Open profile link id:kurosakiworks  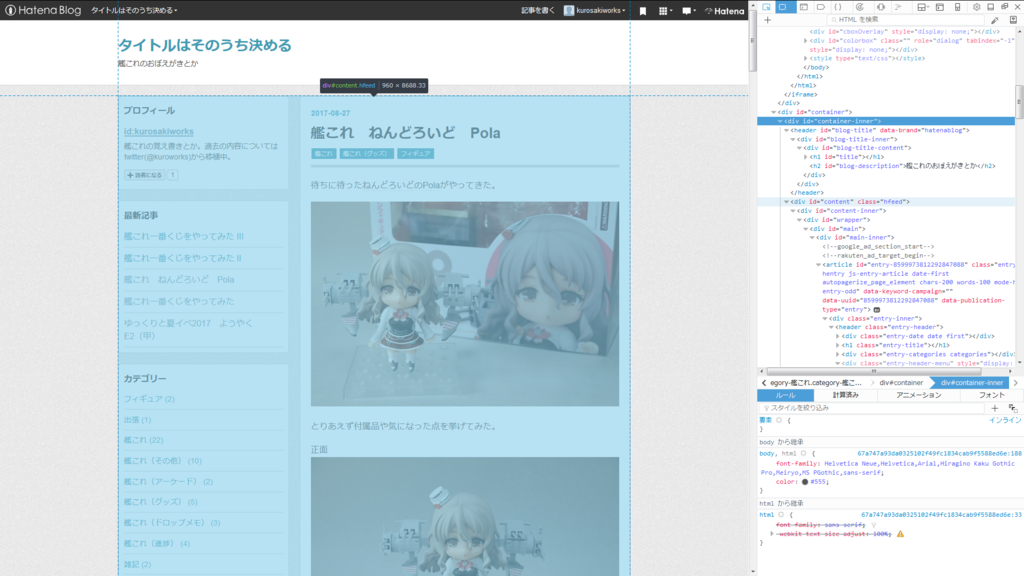click(159, 131)
